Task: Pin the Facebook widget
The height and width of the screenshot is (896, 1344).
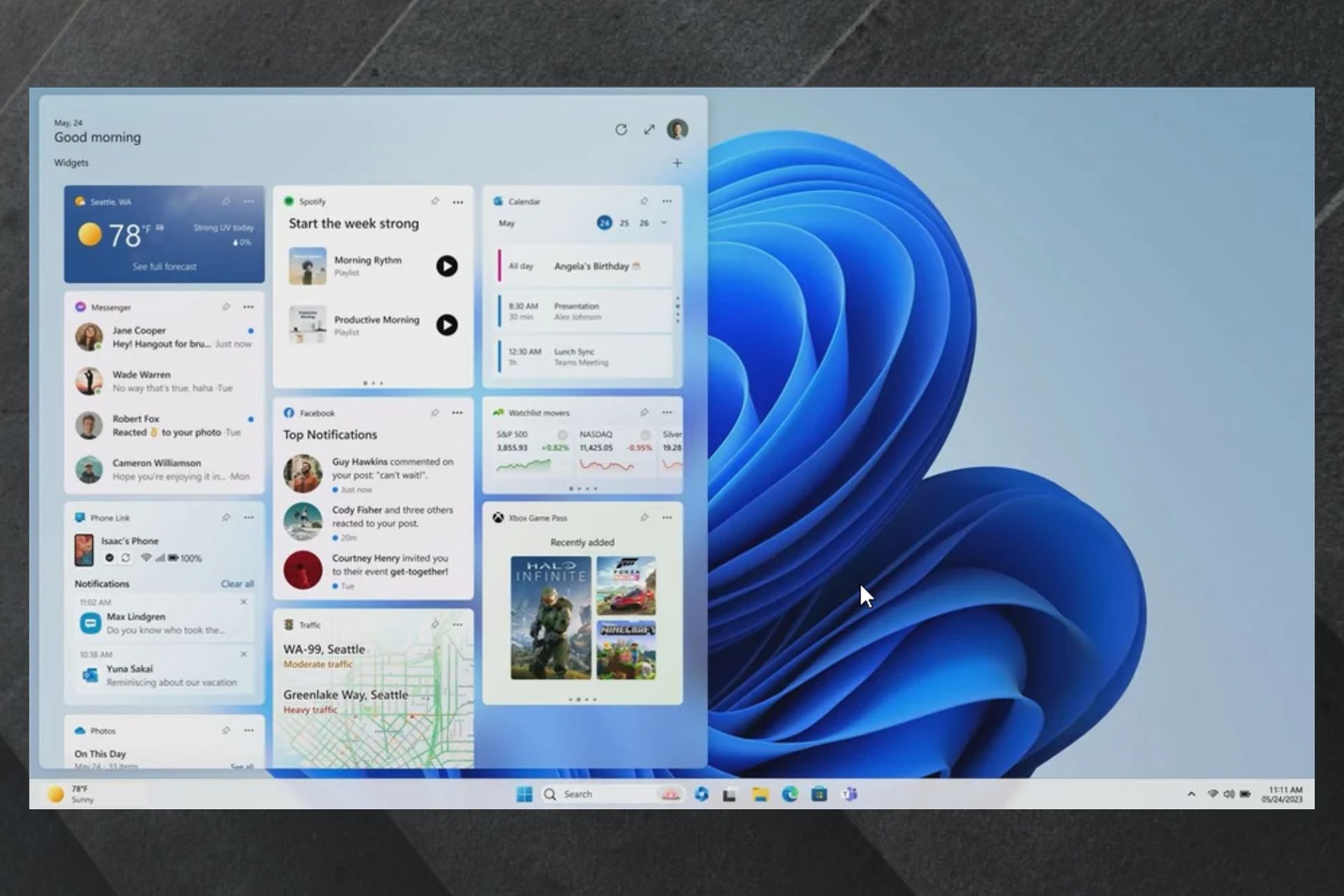Action: click(x=435, y=413)
